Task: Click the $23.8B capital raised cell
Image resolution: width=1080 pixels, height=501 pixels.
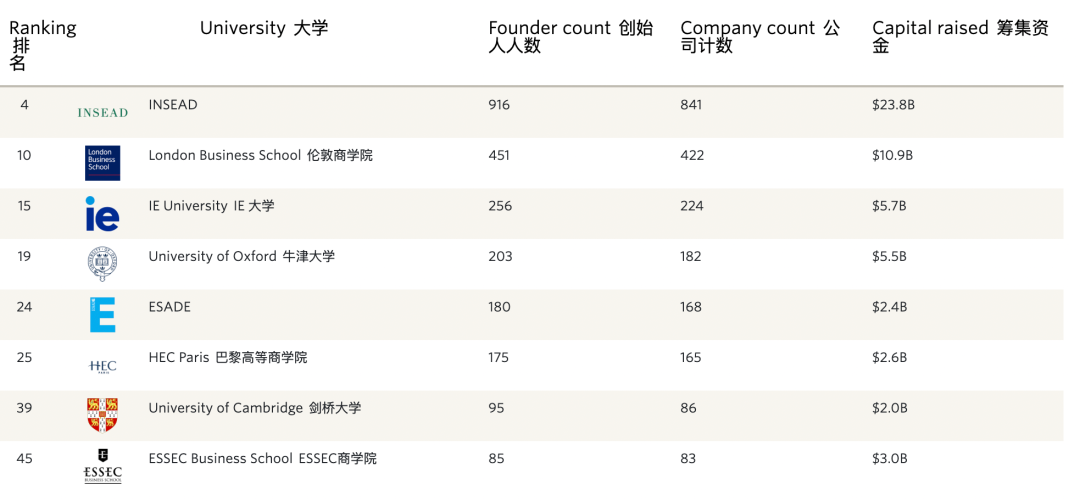Action: pyautogui.click(x=893, y=105)
